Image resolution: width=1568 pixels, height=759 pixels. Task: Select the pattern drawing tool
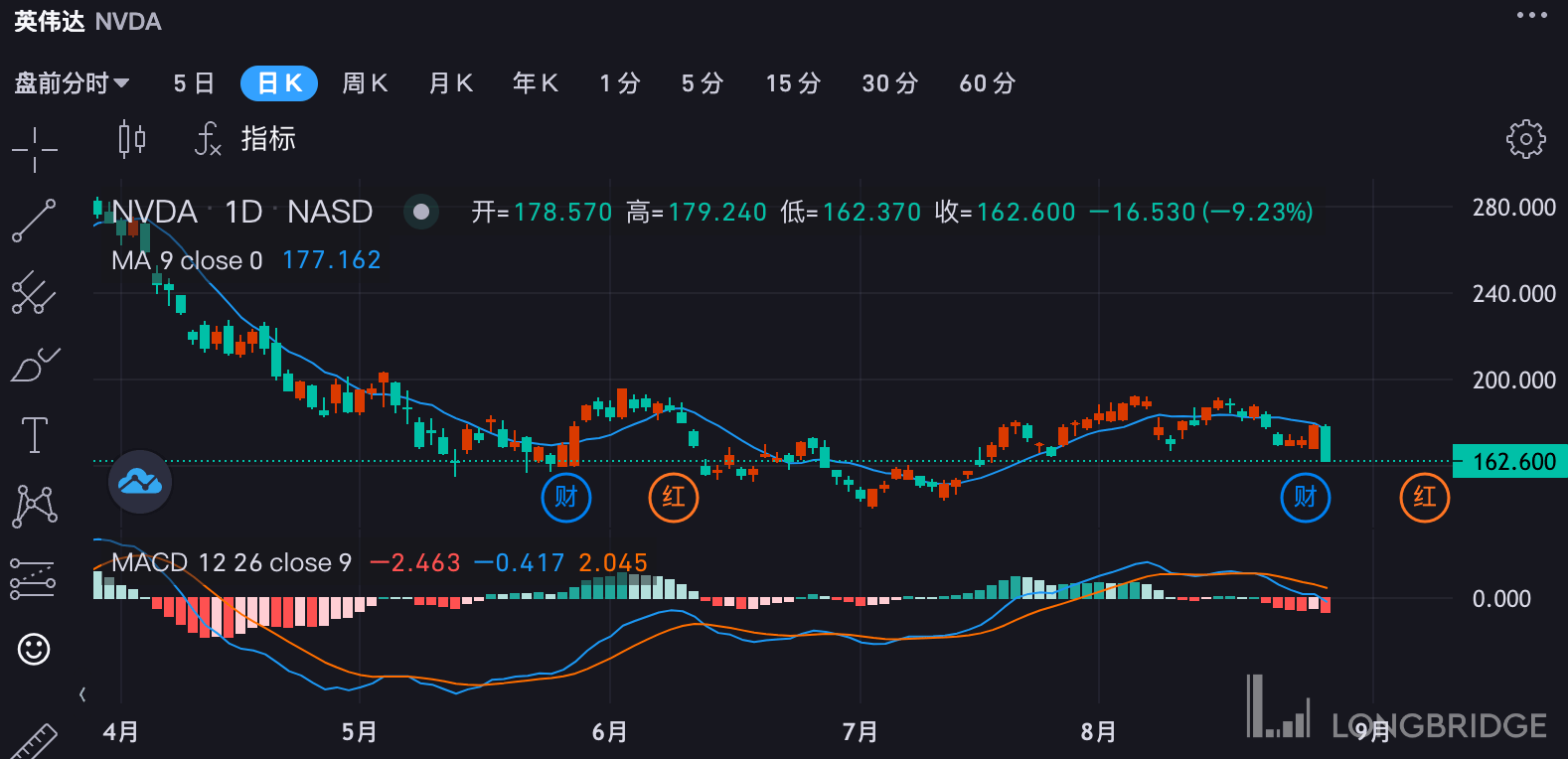pos(35,507)
